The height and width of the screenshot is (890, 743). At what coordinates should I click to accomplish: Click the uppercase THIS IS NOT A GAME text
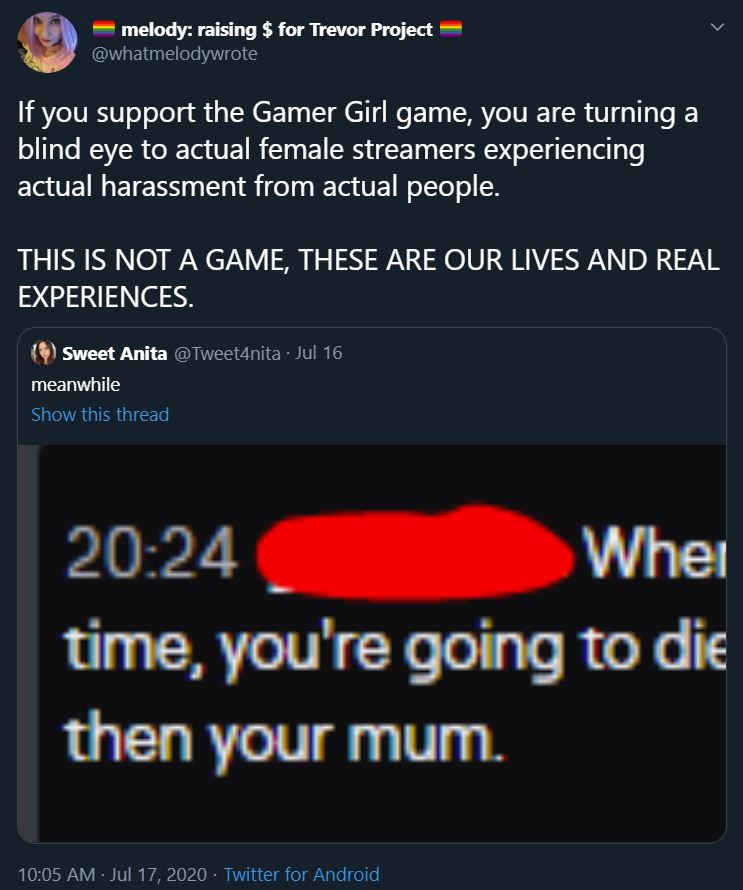coord(368,278)
